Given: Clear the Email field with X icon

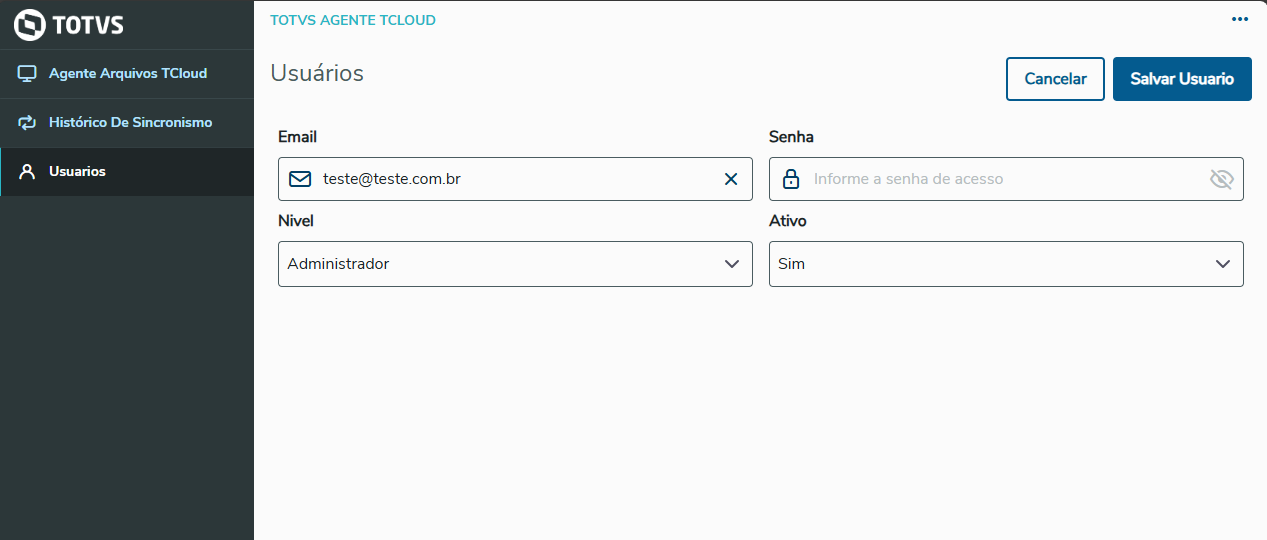Looking at the screenshot, I should point(731,179).
